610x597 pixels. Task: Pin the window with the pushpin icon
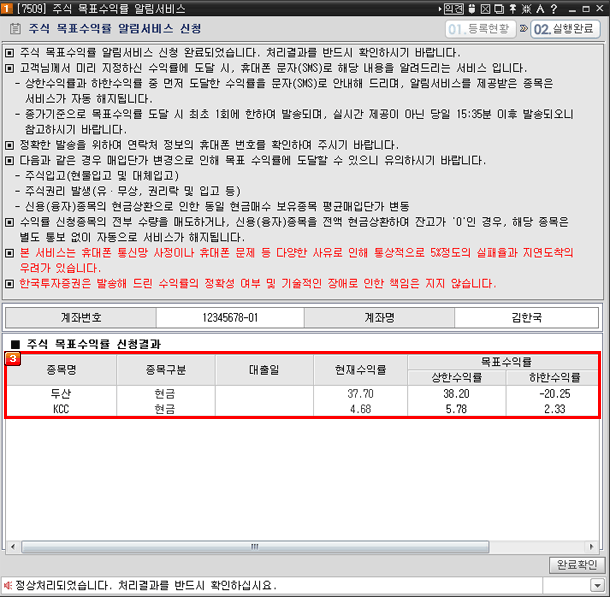pos(513,9)
